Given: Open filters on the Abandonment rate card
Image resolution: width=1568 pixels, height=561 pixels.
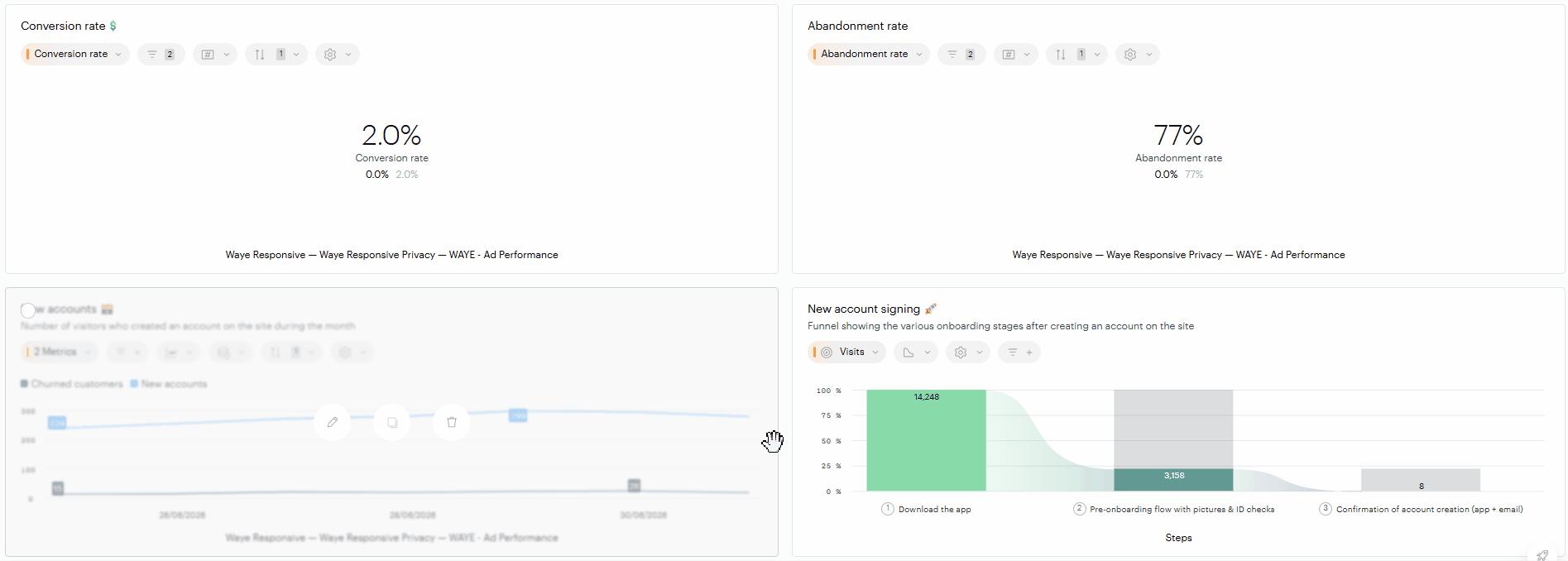Looking at the screenshot, I should (961, 54).
